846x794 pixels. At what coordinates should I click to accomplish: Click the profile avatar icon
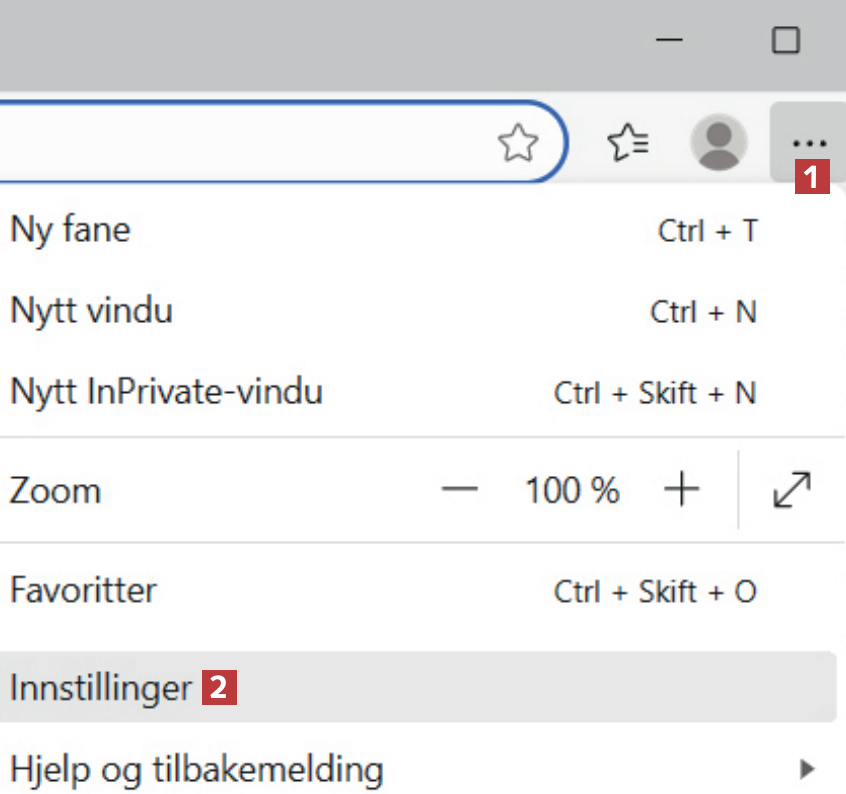pos(718,142)
